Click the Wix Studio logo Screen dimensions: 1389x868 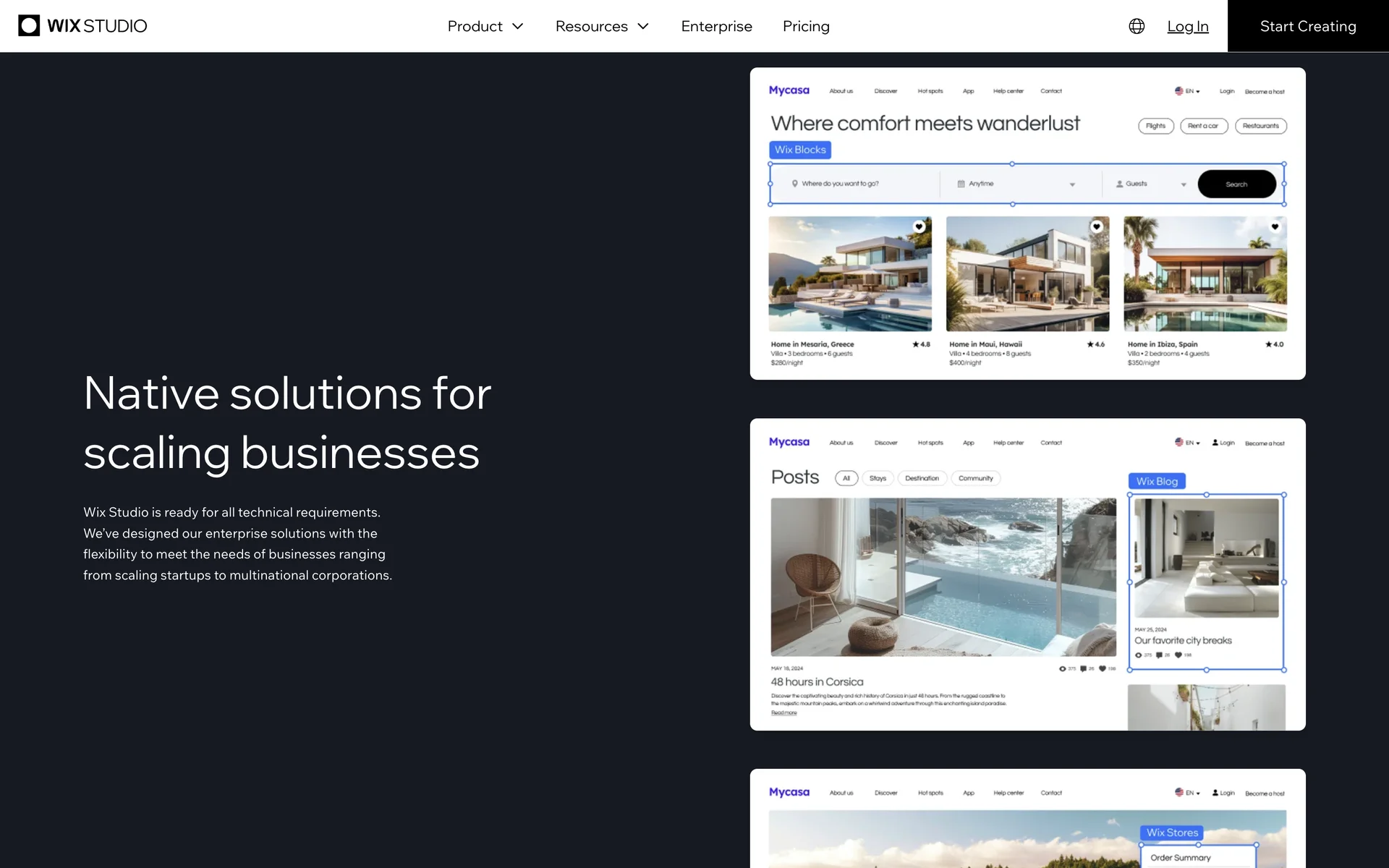click(82, 26)
